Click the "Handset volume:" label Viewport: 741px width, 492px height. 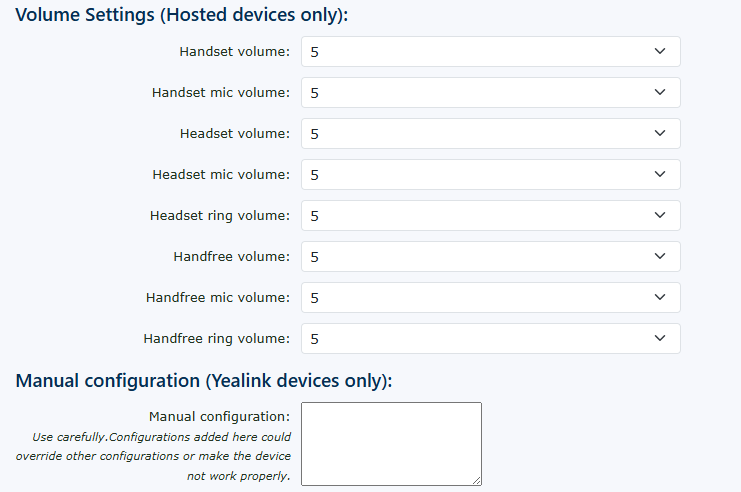pyautogui.click(x=235, y=52)
